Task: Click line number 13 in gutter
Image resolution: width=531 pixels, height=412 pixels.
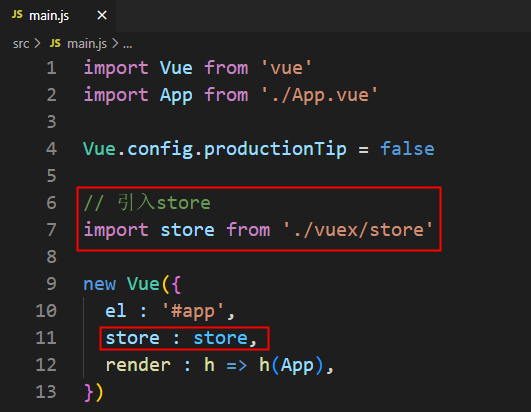Action: click(46, 392)
